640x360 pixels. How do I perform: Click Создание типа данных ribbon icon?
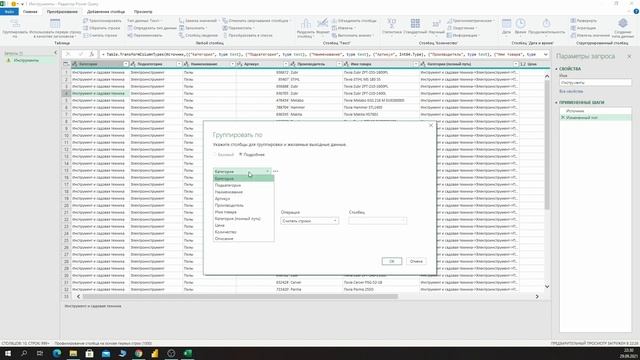tap(622, 28)
